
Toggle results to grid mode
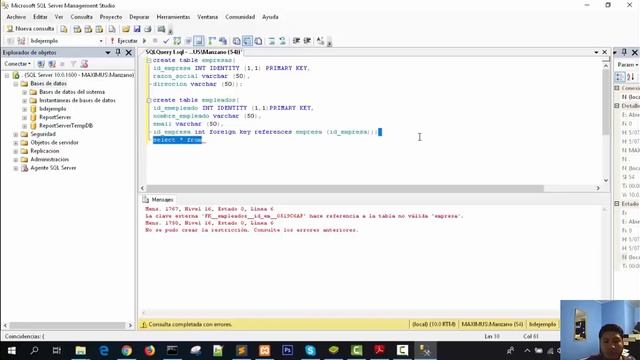[247, 41]
